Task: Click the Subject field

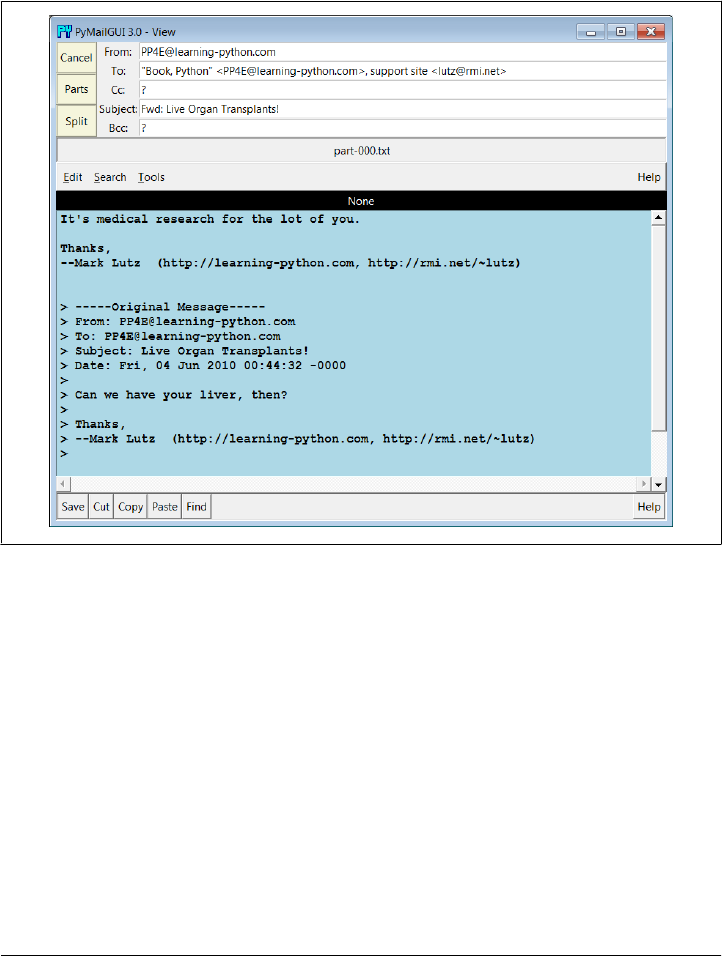Action: [x=402, y=109]
